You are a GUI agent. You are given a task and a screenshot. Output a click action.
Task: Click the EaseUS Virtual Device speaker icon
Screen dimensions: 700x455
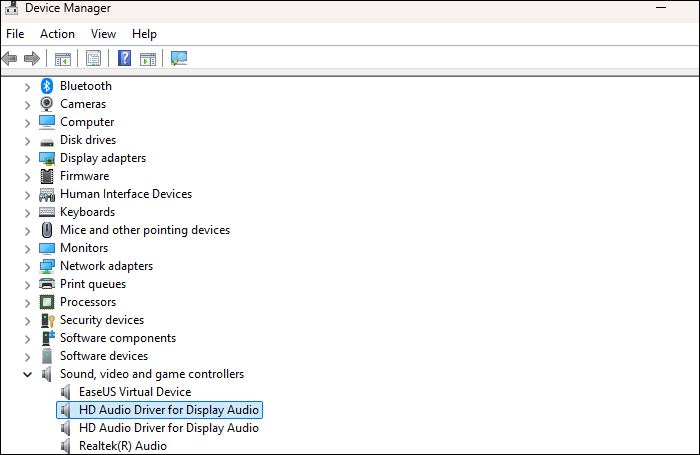click(x=66, y=392)
